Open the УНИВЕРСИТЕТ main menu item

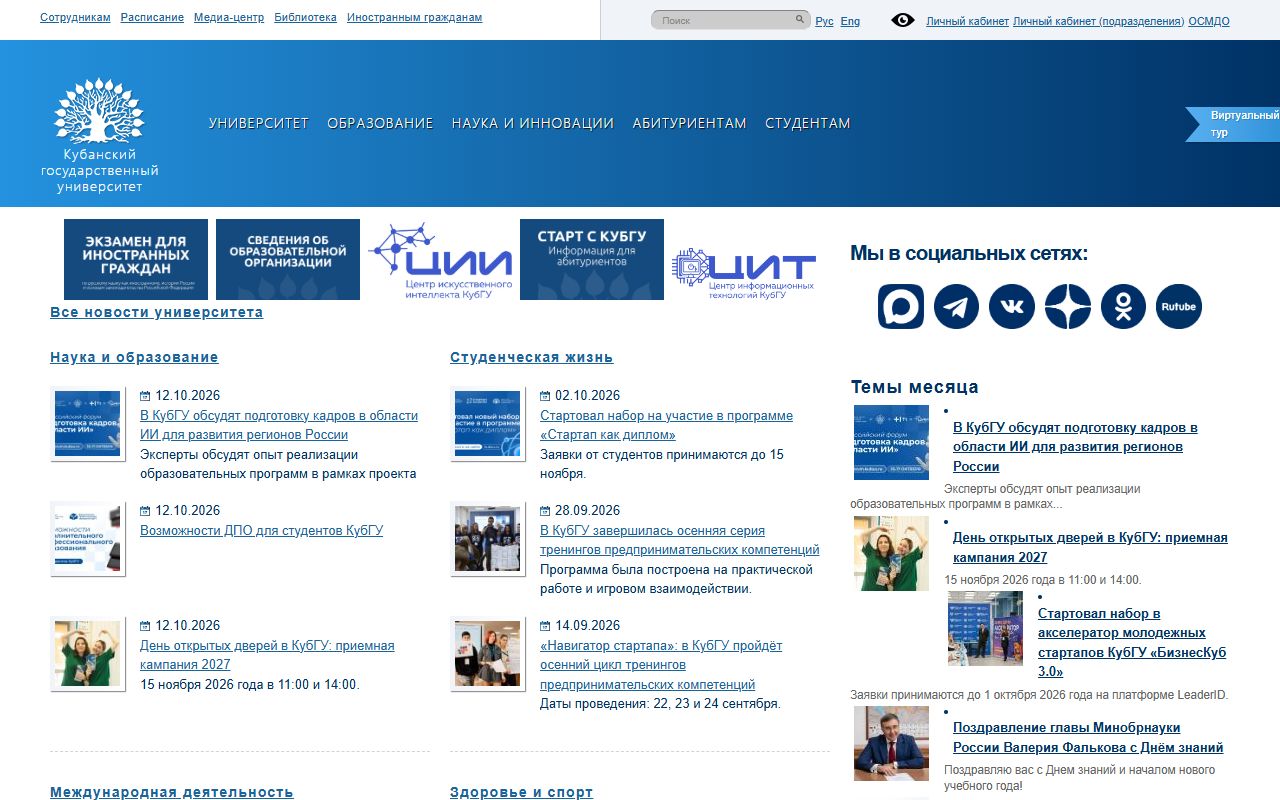[x=259, y=123]
